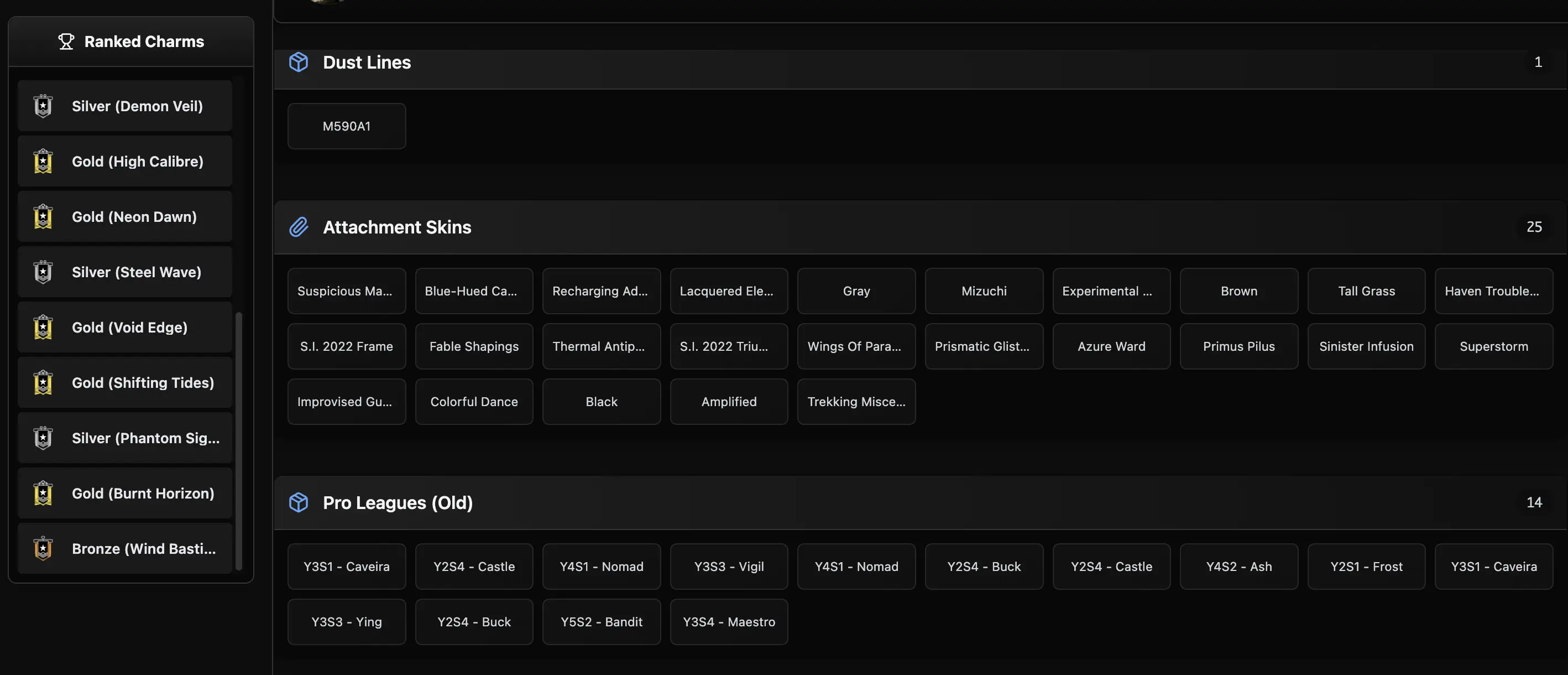Image resolution: width=1568 pixels, height=675 pixels.
Task: Click the Ranked Charms trophy icon
Action: point(66,41)
